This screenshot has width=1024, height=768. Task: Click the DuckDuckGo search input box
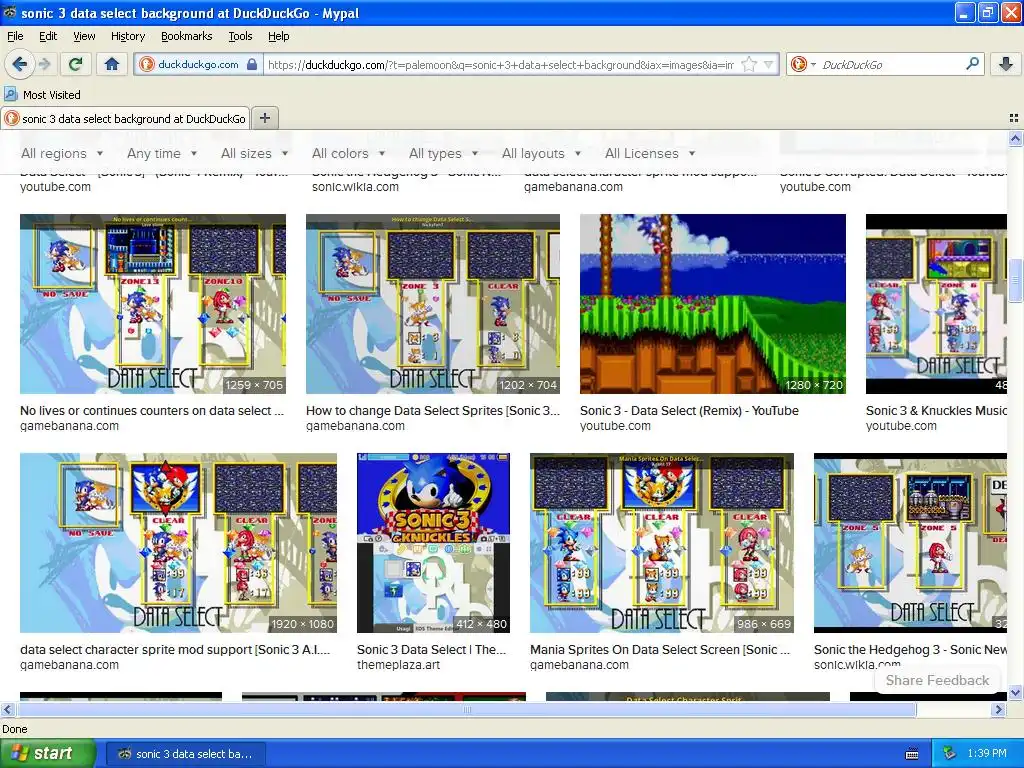[x=890, y=64]
